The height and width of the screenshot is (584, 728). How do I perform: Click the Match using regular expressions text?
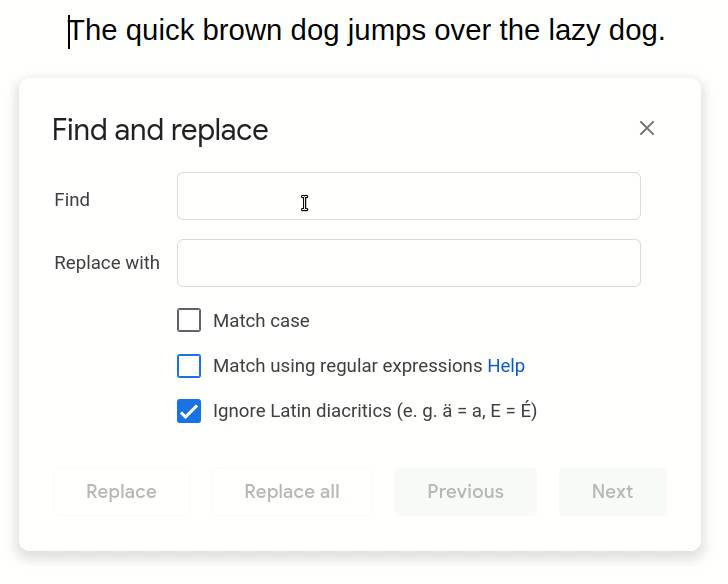pos(348,366)
